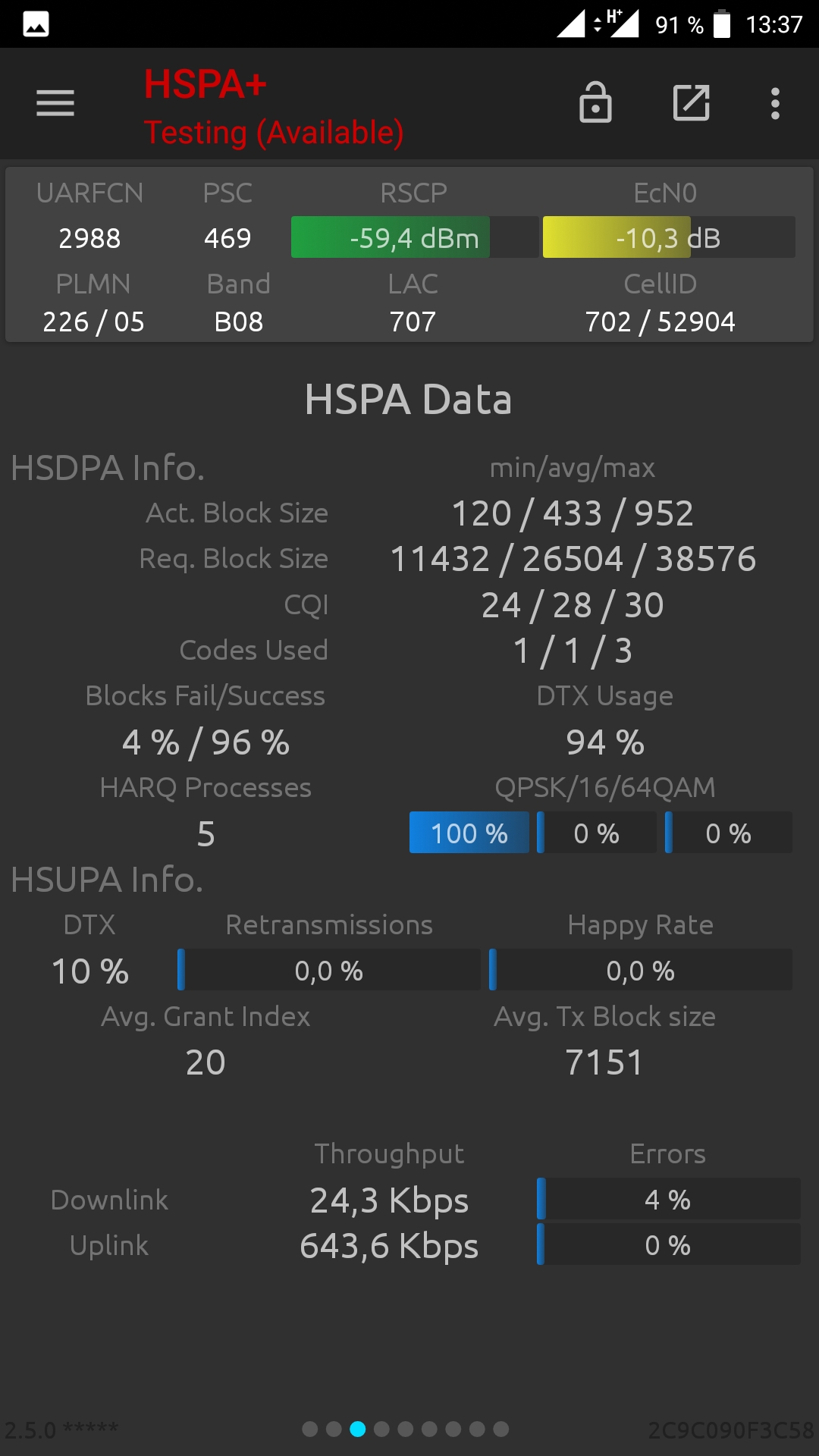Tap the QPSK 100 % modulation bar
The height and width of the screenshot is (1456, 819).
point(469,833)
